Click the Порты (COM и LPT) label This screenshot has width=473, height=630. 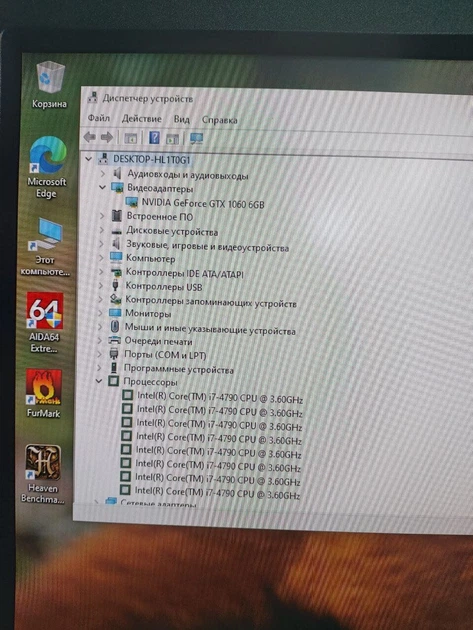165,355
